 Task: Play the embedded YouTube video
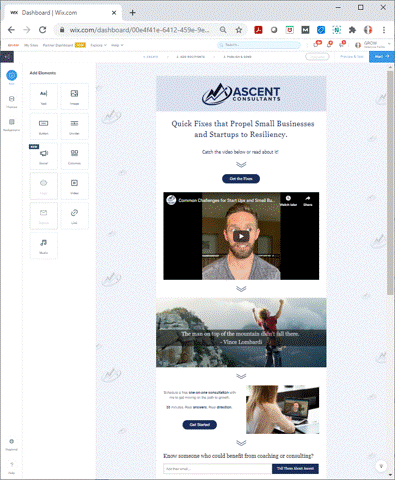pyautogui.click(x=241, y=236)
